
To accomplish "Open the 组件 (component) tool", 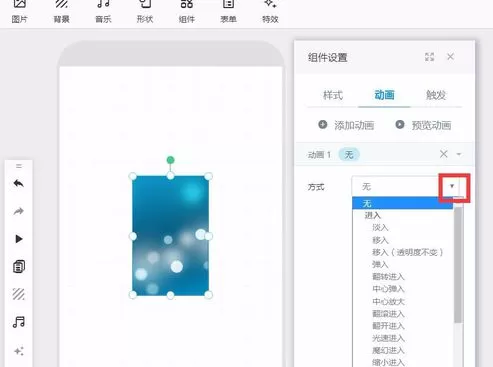I will tap(187, 12).
